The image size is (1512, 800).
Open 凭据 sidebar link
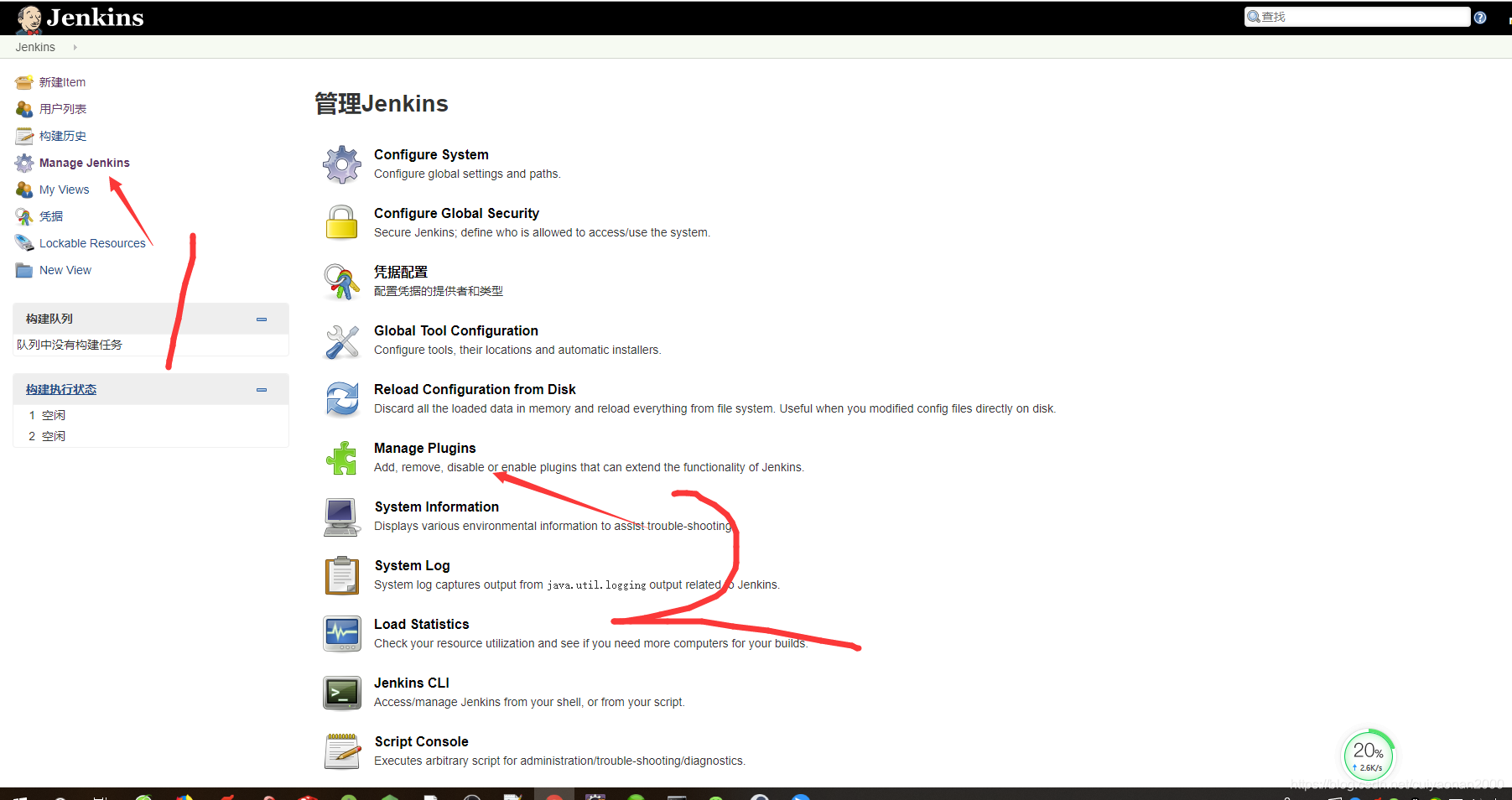[x=51, y=216]
